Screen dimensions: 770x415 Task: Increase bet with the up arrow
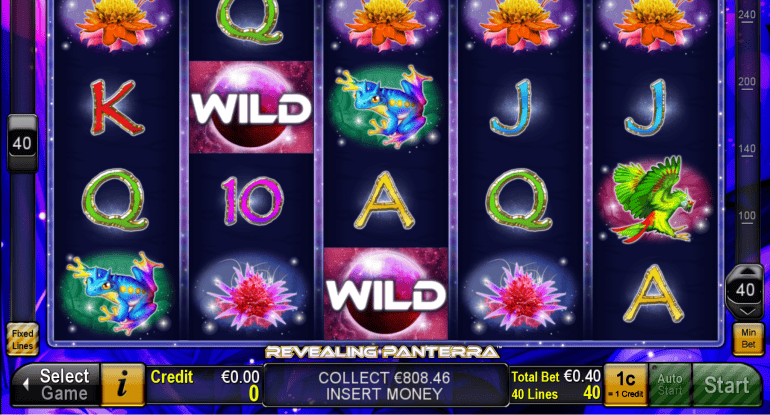click(x=745, y=272)
